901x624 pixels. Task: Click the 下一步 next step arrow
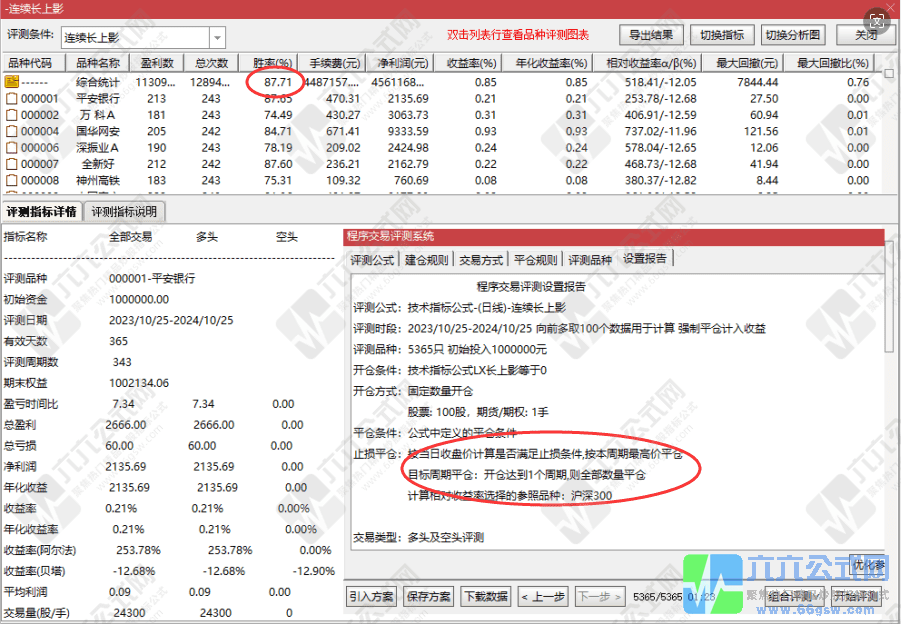pyautogui.click(x=598, y=596)
